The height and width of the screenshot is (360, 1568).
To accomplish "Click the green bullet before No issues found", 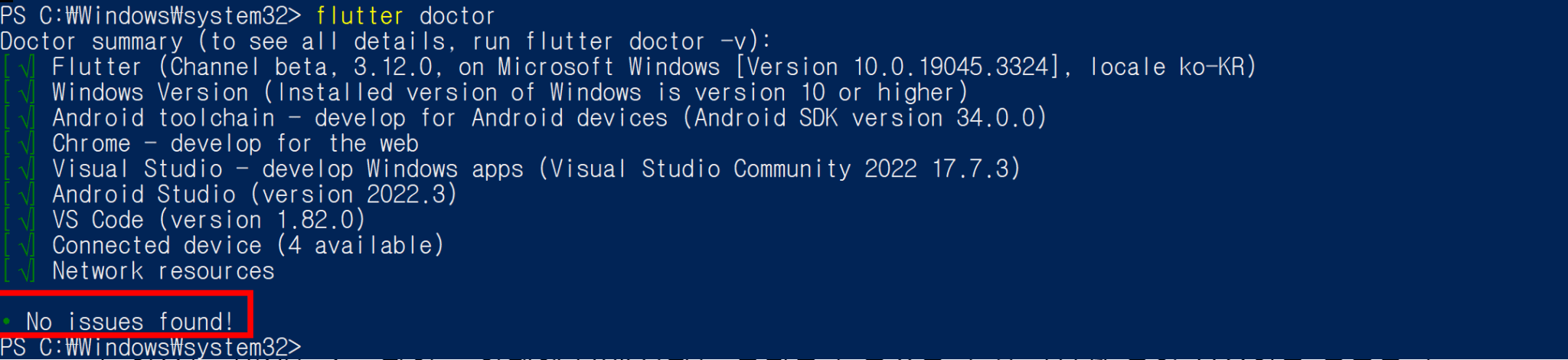I will [7, 322].
